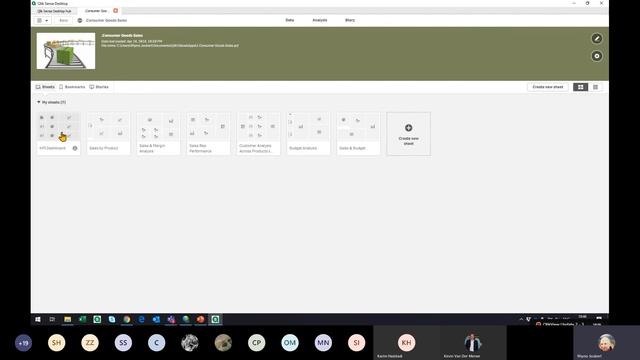Select participant avatar OM
This screenshot has width=640, height=360.
pos(290,343)
